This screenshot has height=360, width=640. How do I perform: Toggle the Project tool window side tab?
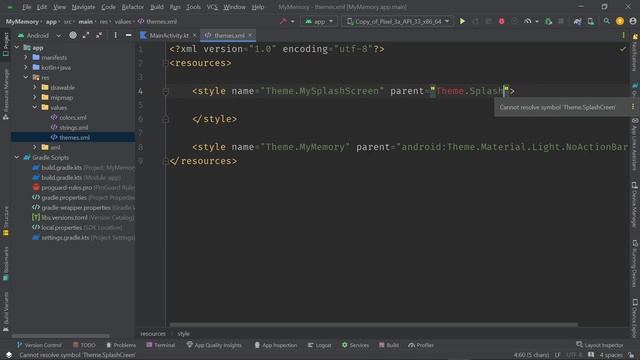(x=6, y=44)
